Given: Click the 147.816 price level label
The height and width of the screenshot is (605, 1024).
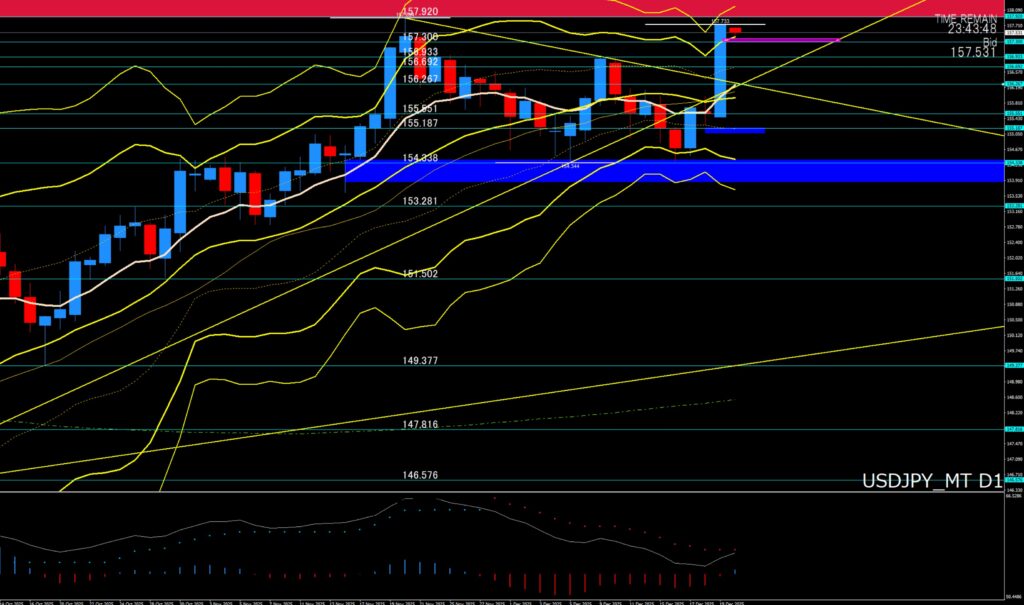Looking at the screenshot, I should coord(420,424).
